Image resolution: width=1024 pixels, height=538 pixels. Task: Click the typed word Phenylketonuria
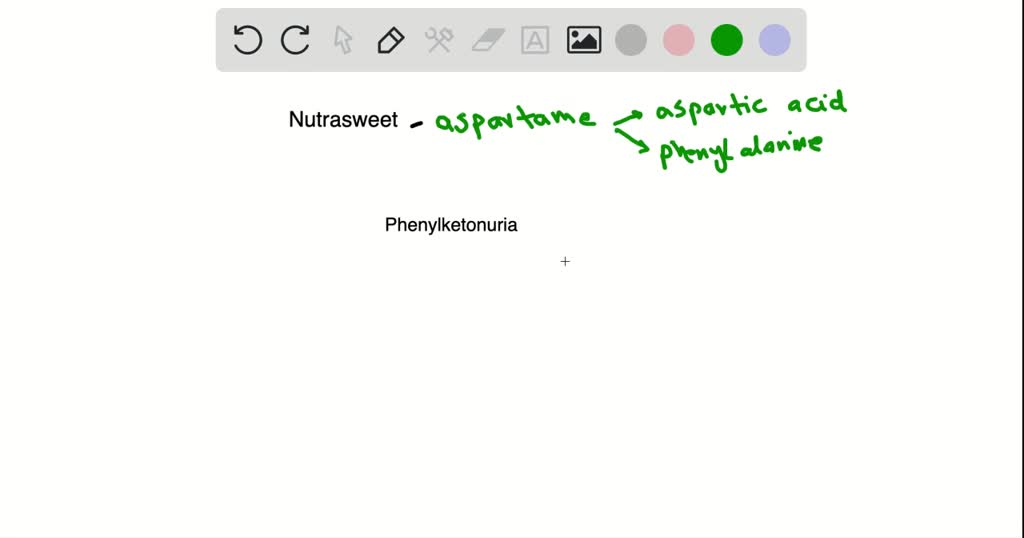click(451, 225)
